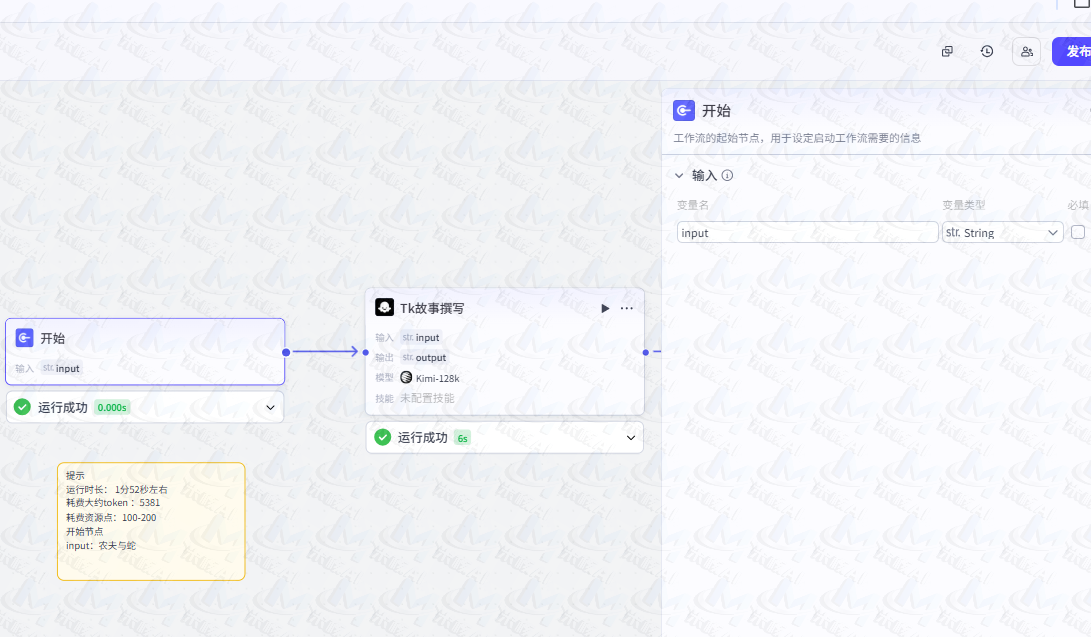
Task: Collapse the 输入 section with its chevron
Action: [678, 175]
